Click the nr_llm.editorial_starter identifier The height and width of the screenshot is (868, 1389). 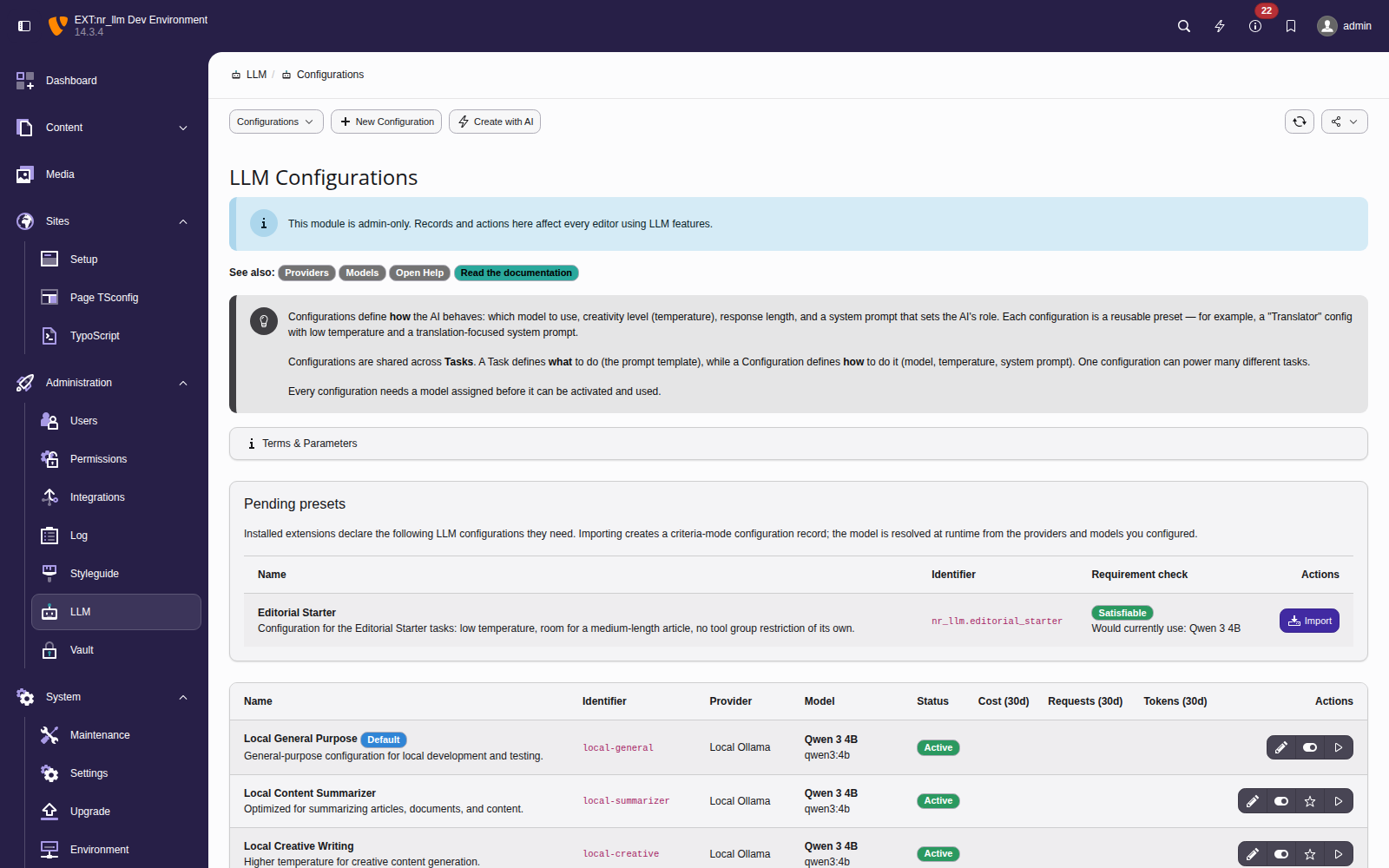pos(997,621)
